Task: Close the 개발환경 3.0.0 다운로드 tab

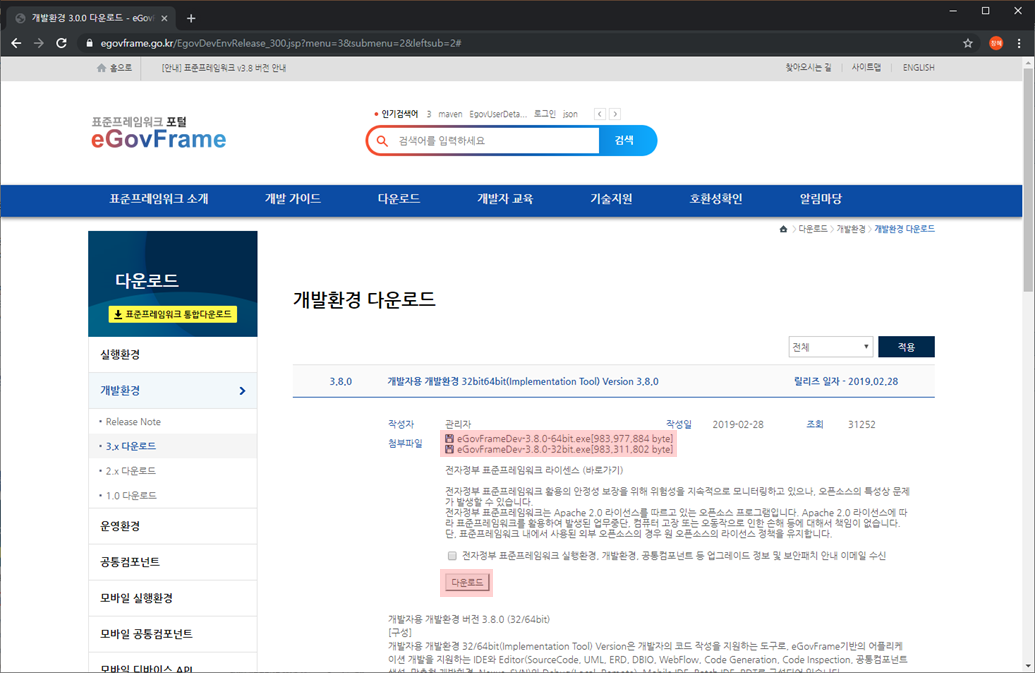Action: coord(164,18)
